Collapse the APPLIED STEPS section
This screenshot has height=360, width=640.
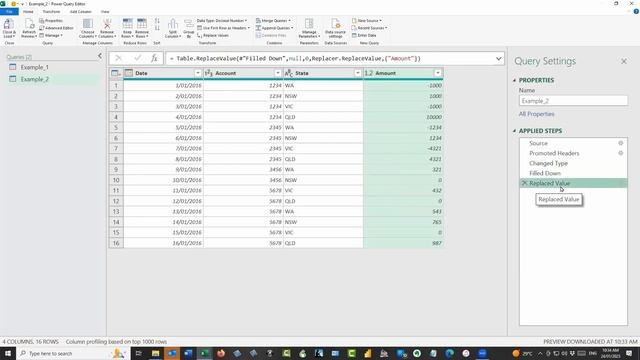(x=514, y=131)
